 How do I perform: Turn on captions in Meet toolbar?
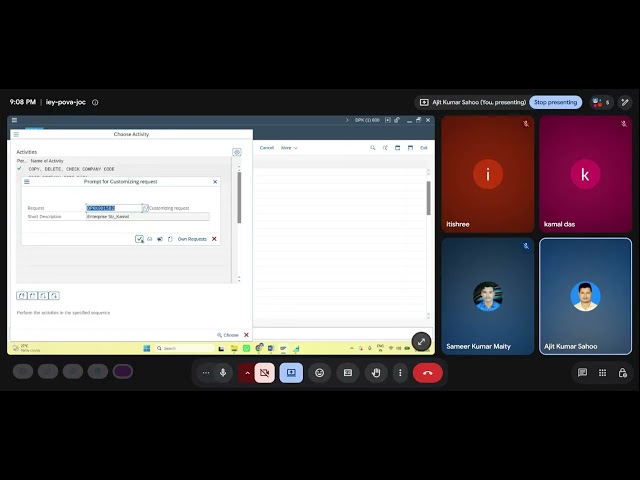348,373
